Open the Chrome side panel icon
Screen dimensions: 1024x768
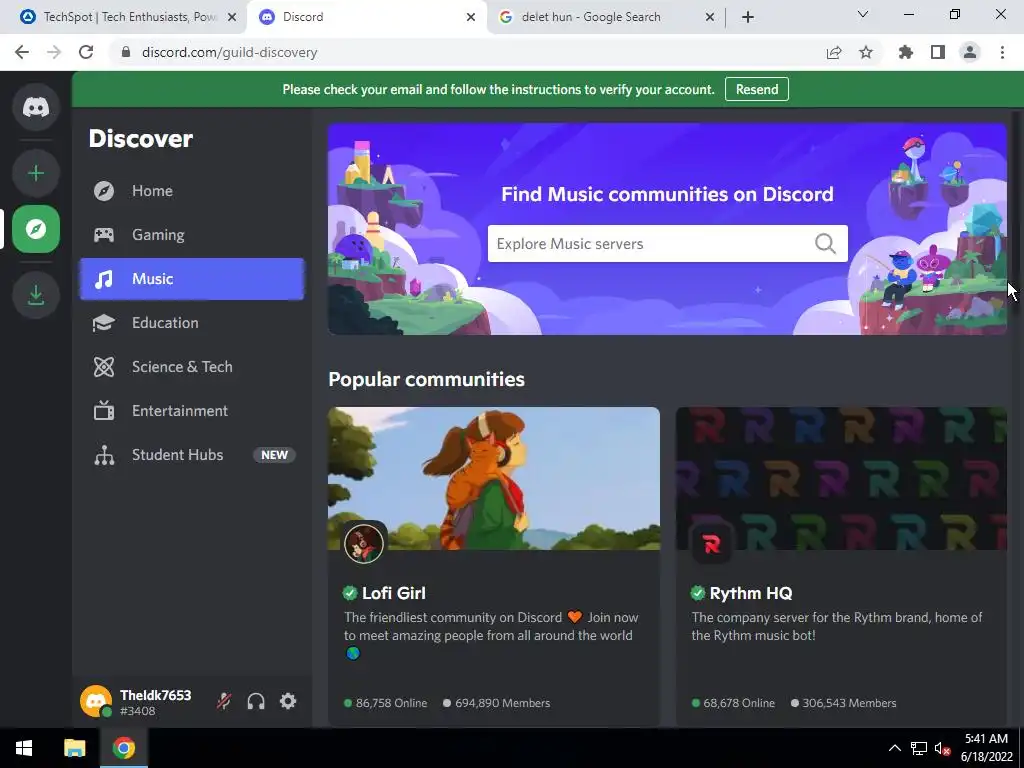click(x=938, y=52)
